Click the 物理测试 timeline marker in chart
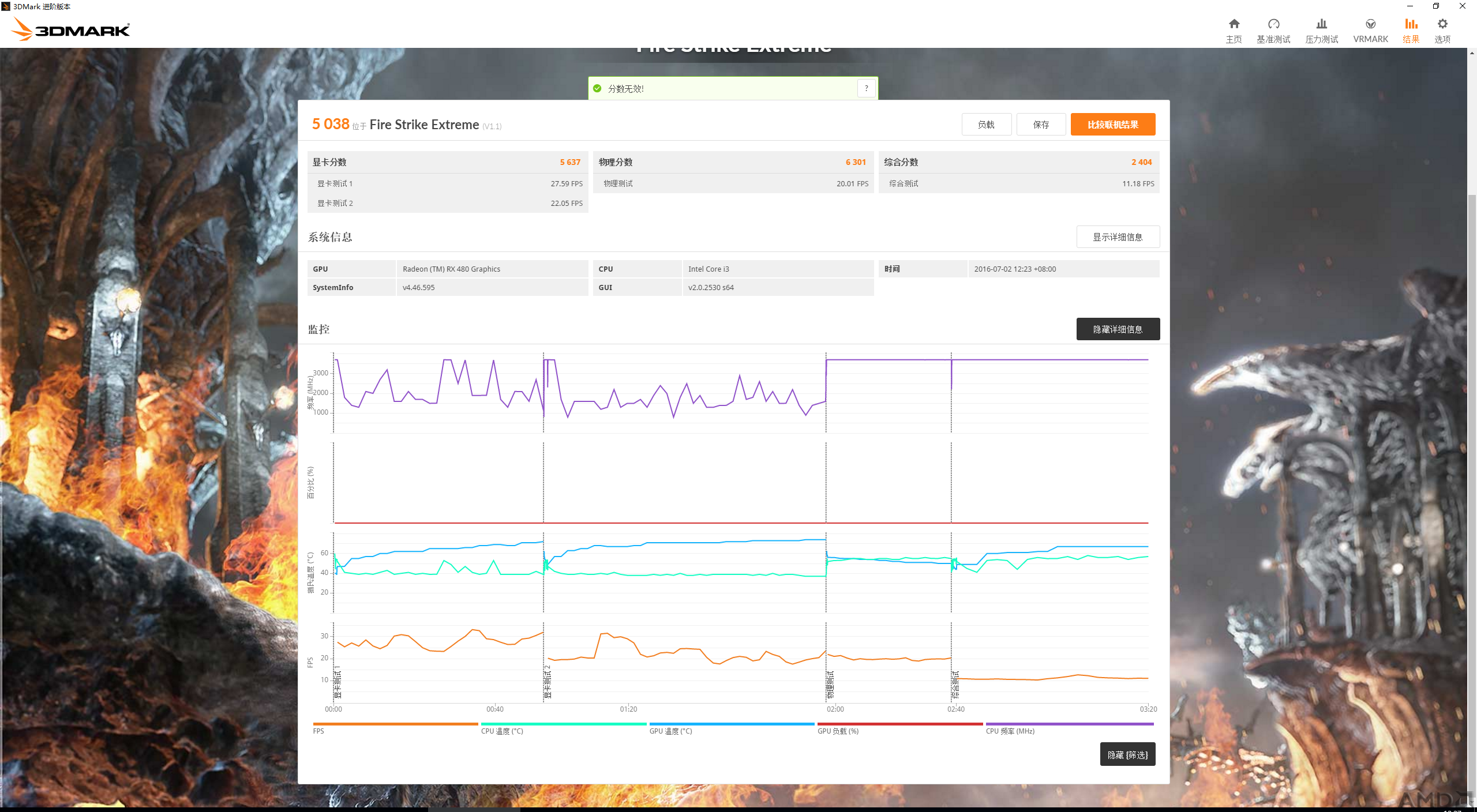1477x812 pixels. (x=830, y=684)
